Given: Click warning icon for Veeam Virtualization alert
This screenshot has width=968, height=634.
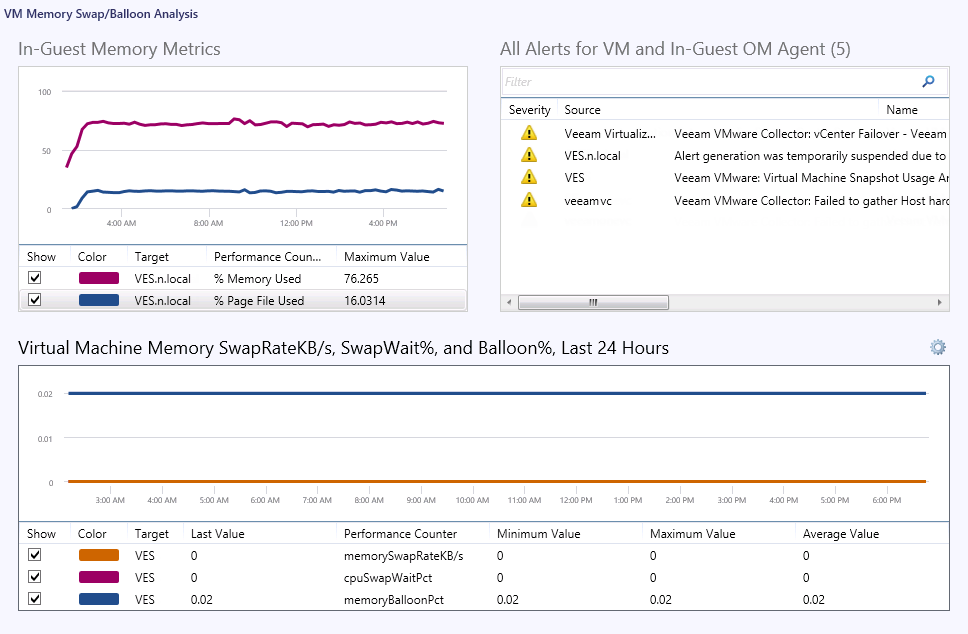Looking at the screenshot, I should 529,133.
